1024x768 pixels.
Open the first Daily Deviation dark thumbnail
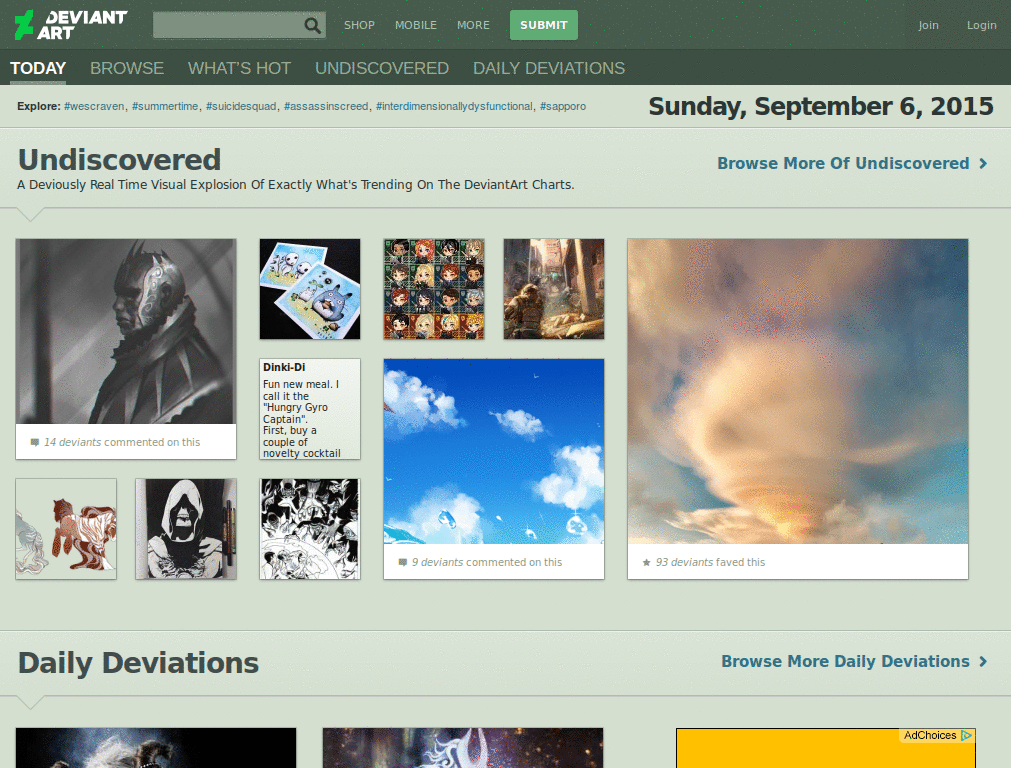(156, 748)
